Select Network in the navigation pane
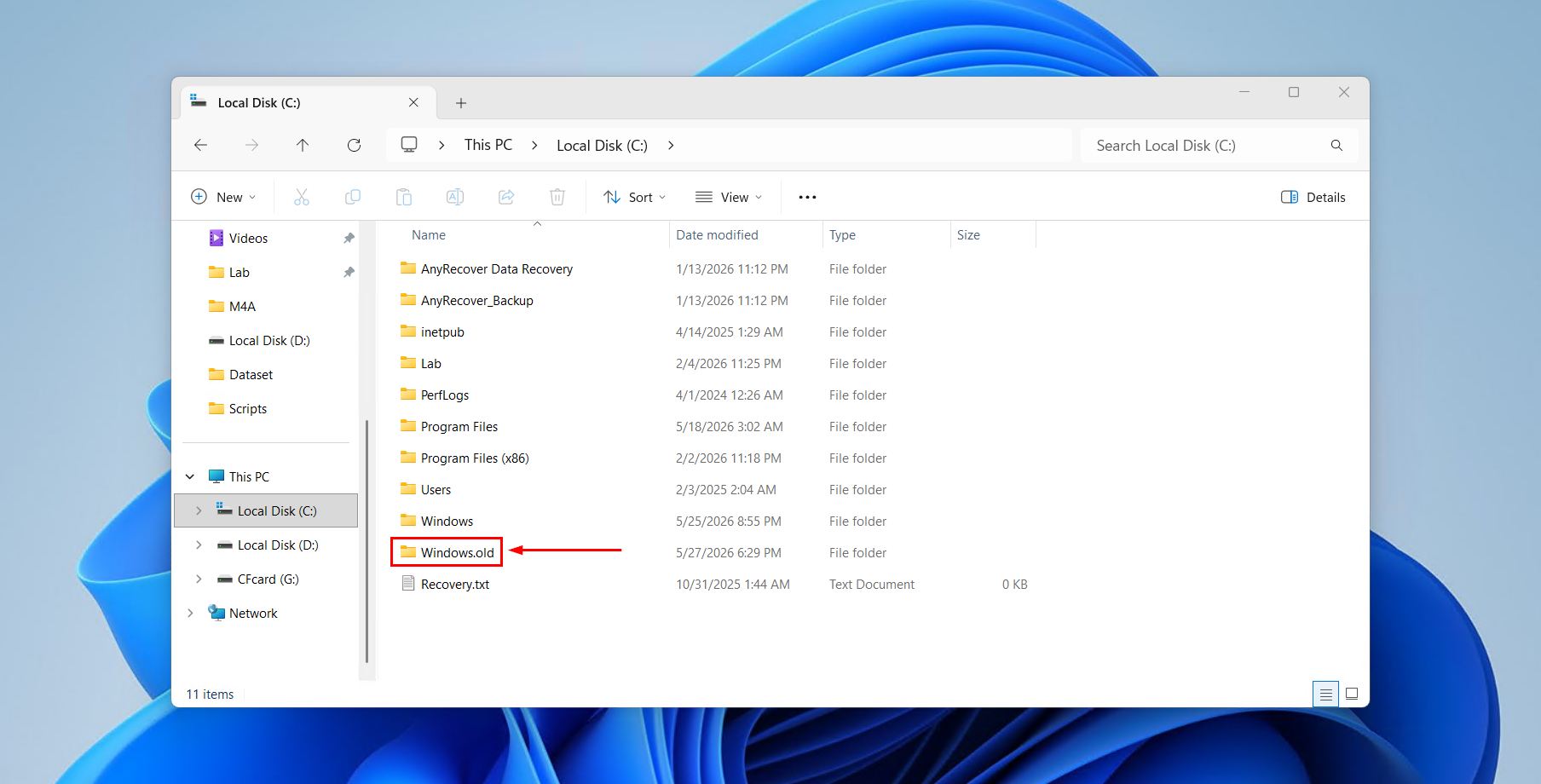The width and height of the screenshot is (1541, 784). coord(253,614)
